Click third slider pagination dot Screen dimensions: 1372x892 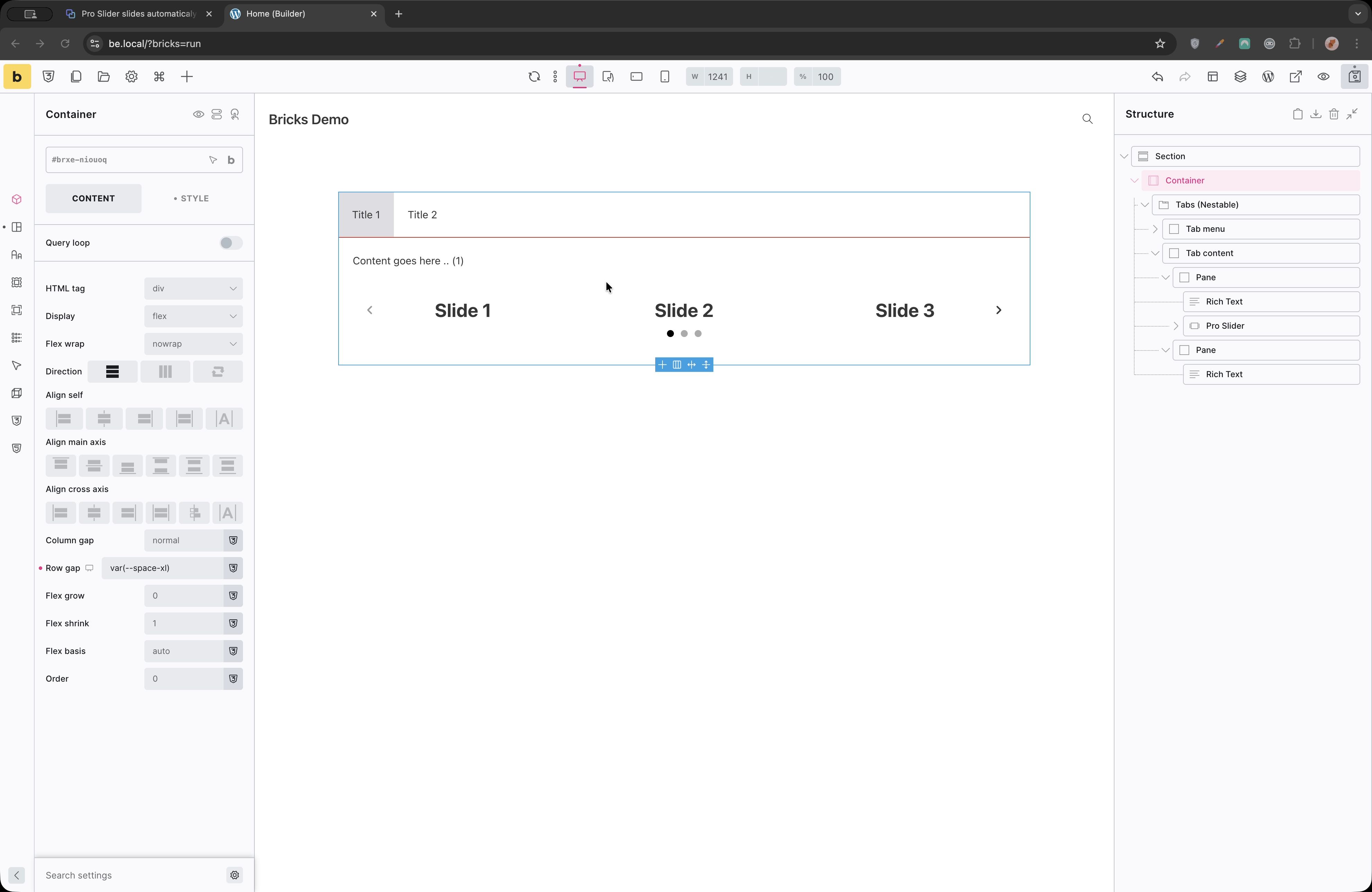698,334
